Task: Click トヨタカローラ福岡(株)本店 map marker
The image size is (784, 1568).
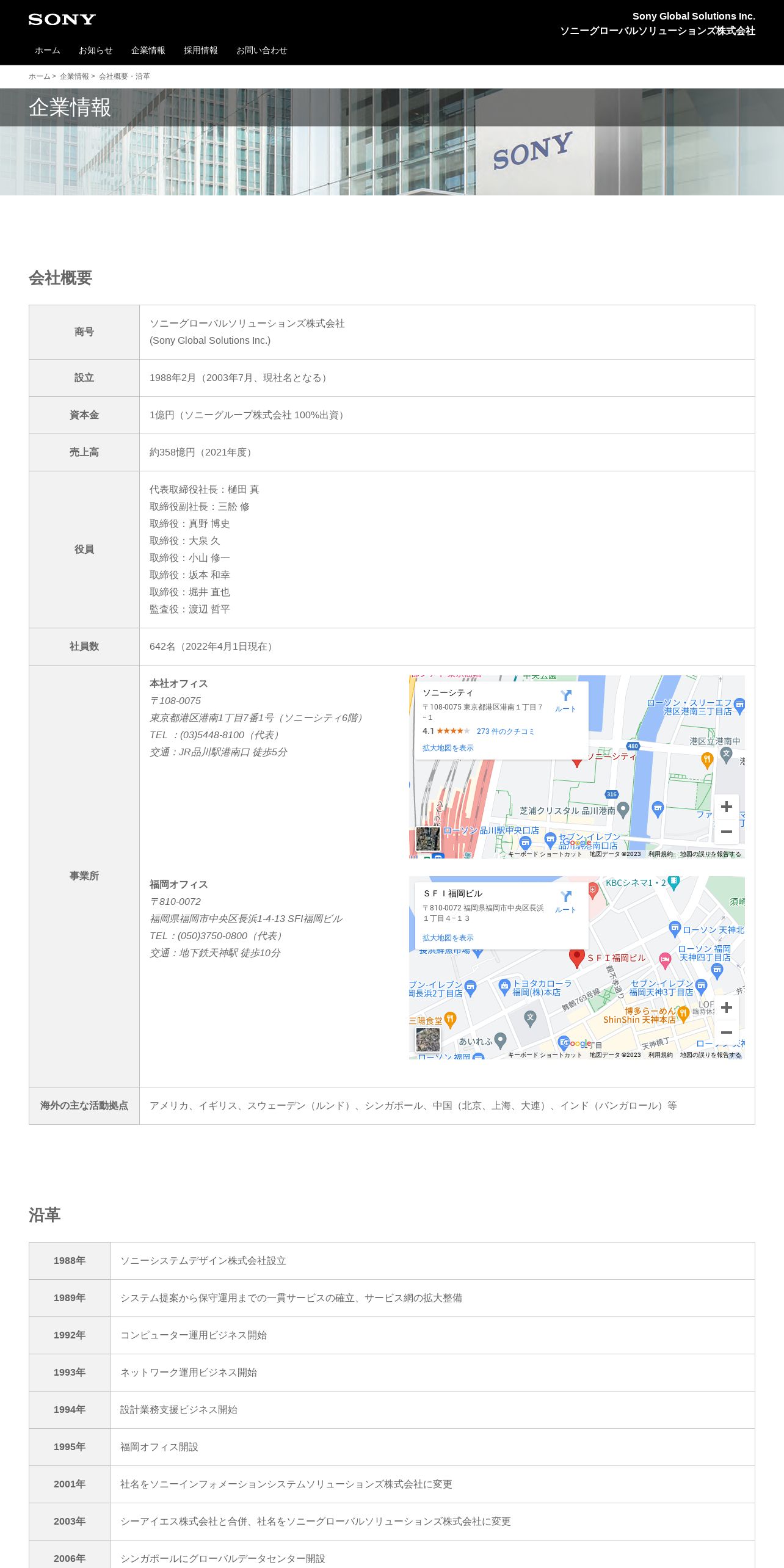Action: click(504, 986)
